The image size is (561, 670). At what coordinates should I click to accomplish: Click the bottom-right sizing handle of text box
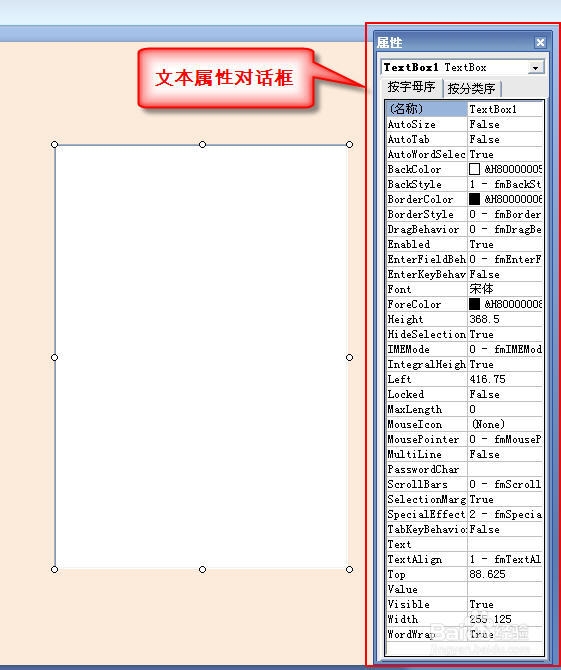coord(350,569)
